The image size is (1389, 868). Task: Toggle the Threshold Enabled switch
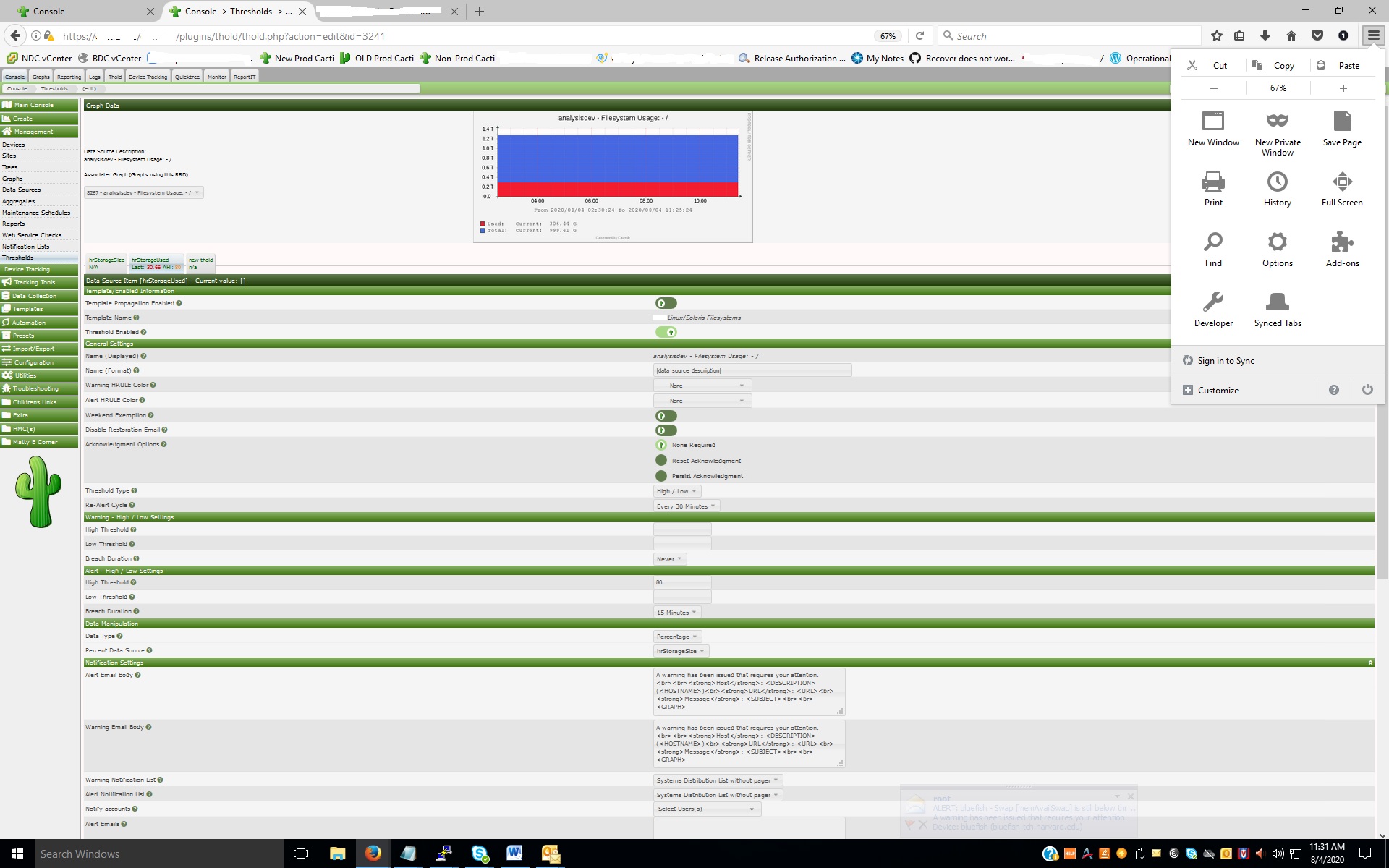pos(667,332)
